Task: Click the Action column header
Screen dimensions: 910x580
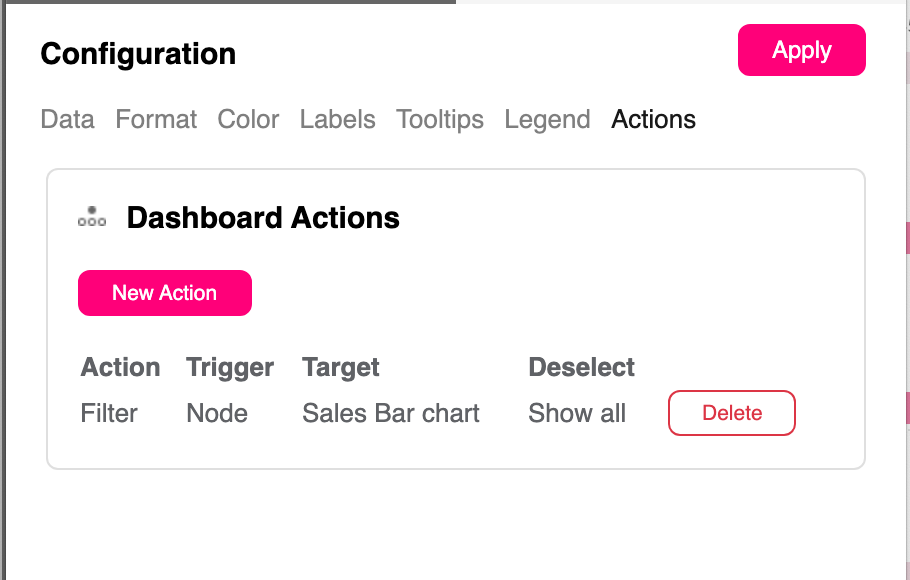Action: 120,367
